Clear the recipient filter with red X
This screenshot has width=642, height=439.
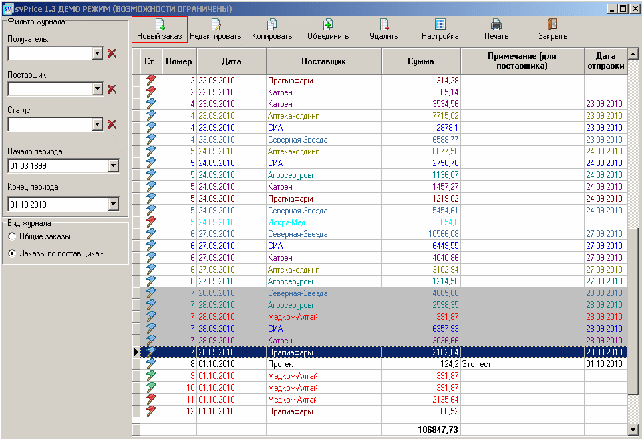coord(112,53)
